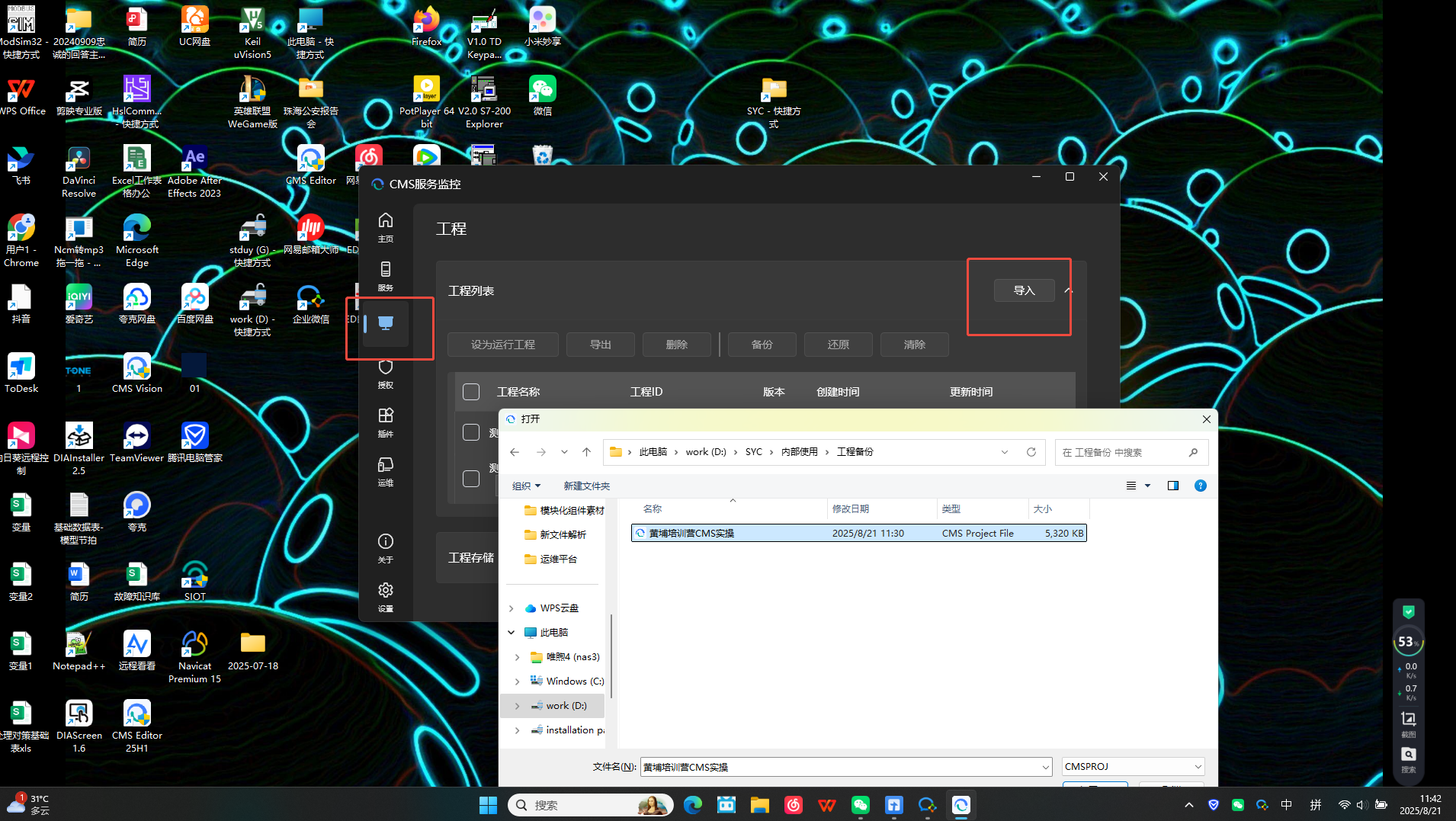The width and height of the screenshot is (1456, 821).
Task: Open the 设置 settings gear icon
Action: click(386, 596)
